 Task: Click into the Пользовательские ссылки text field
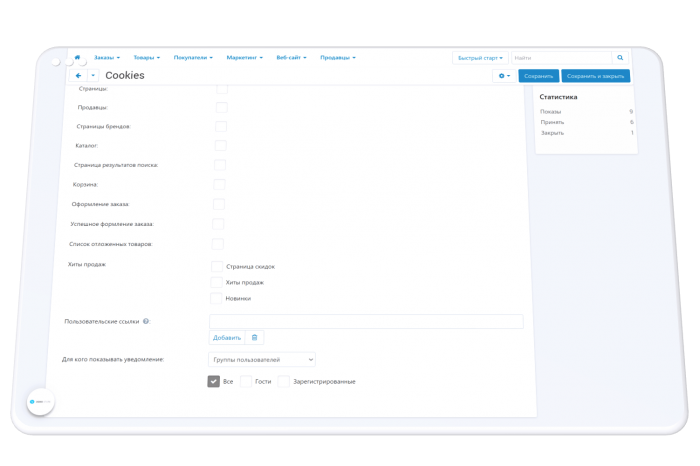366,321
